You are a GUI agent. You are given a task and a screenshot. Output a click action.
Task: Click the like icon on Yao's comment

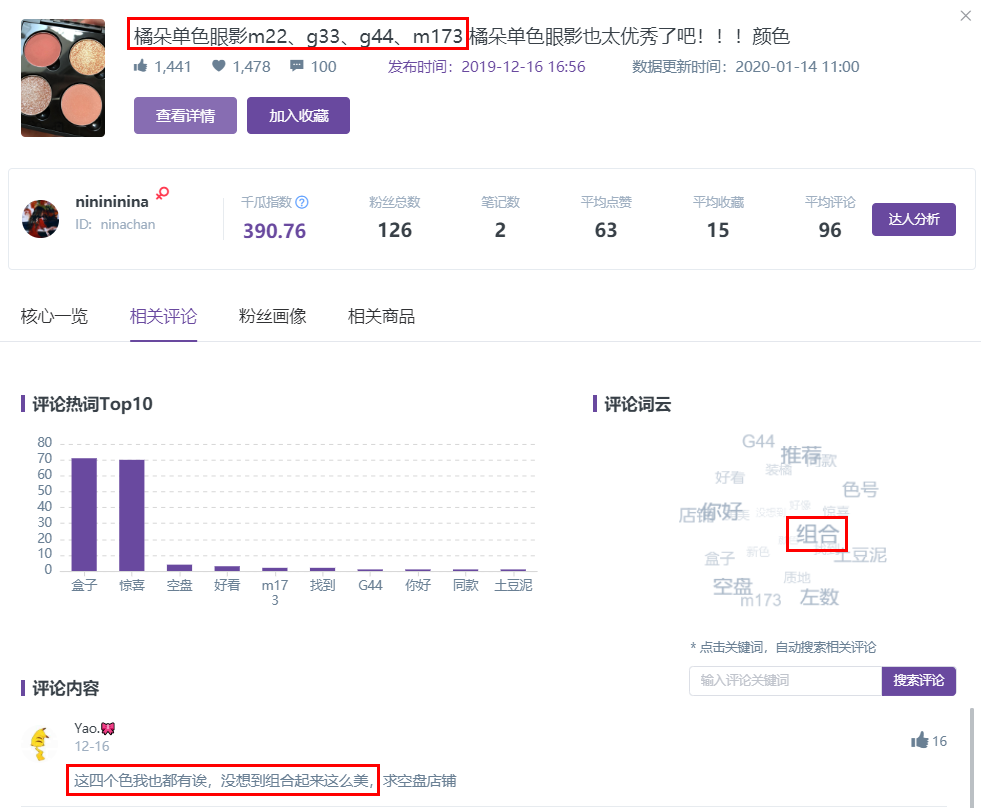point(919,741)
